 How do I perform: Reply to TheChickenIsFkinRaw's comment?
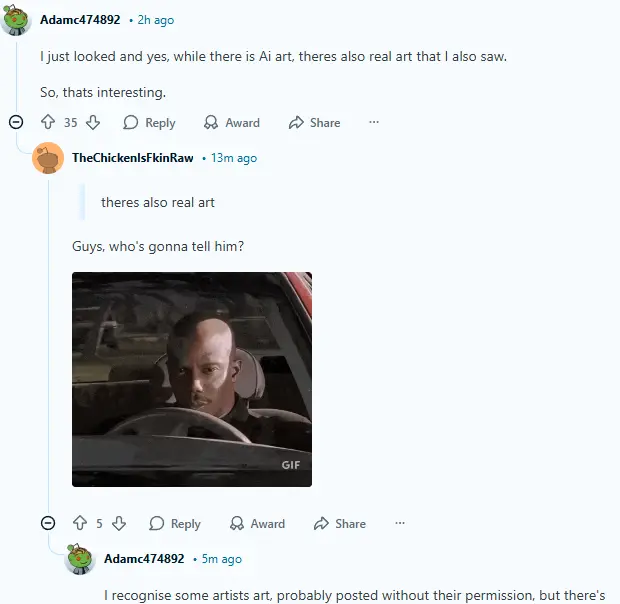tap(175, 523)
